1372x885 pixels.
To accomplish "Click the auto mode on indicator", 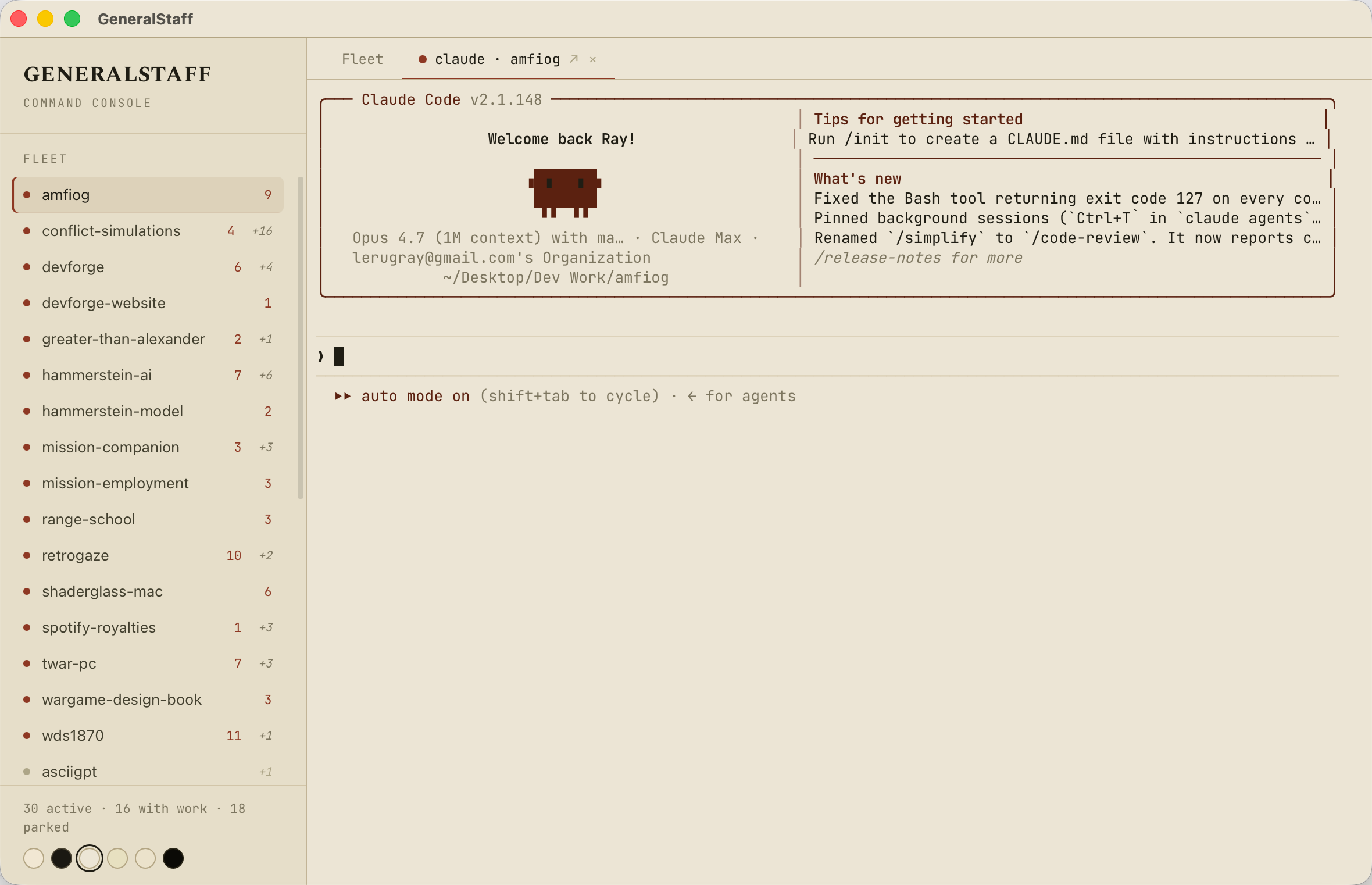I will [415, 396].
